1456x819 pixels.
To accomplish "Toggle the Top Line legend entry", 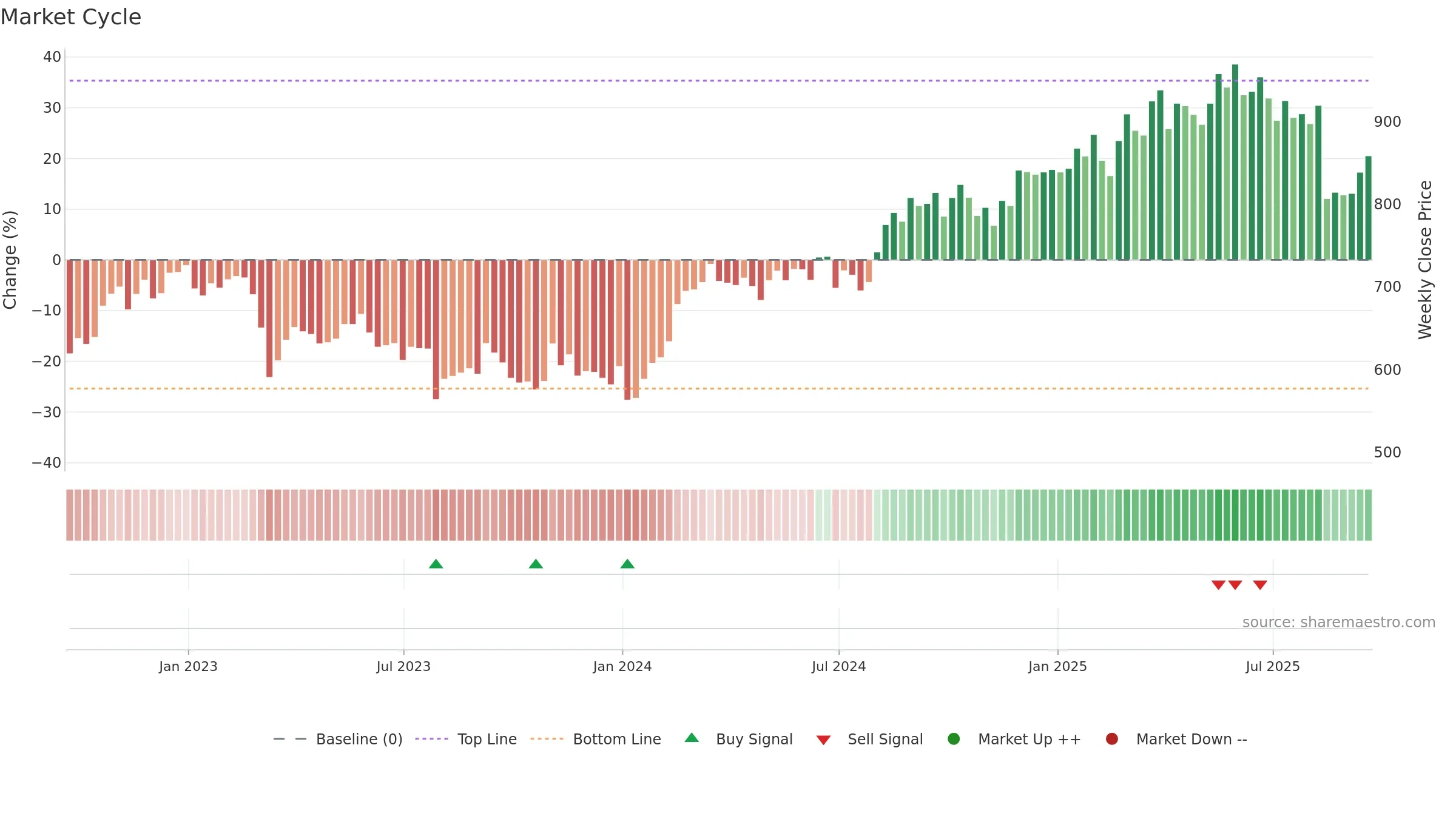I will click(x=466, y=739).
